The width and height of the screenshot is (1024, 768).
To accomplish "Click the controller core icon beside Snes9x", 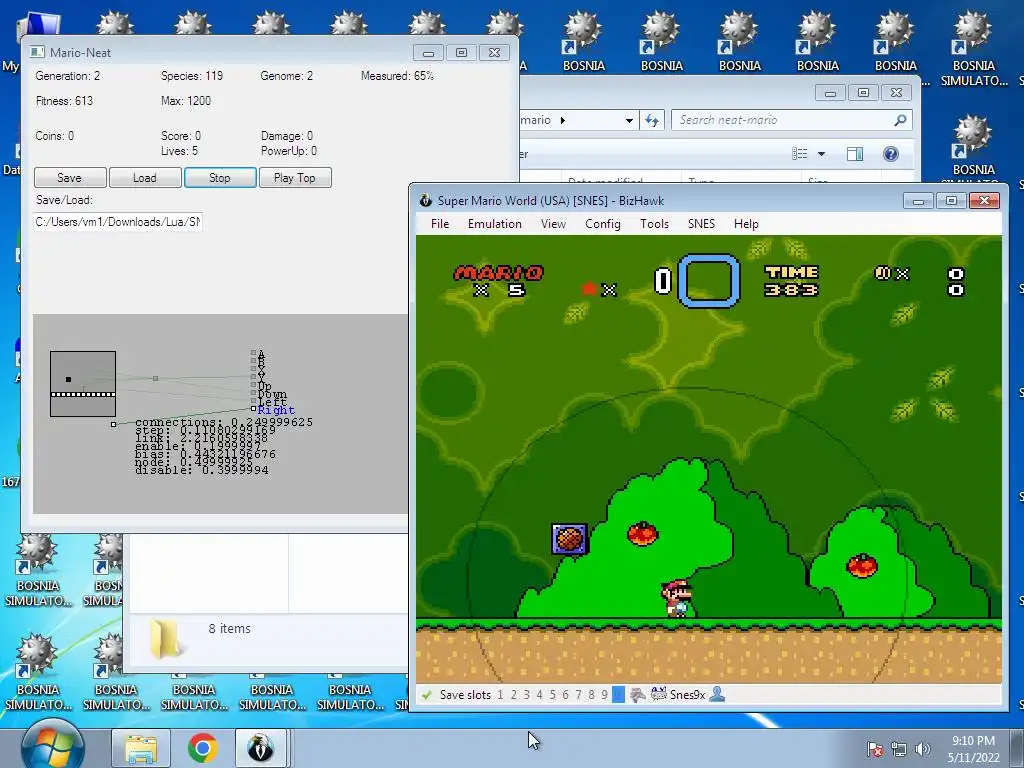I will pyautogui.click(x=658, y=694).
